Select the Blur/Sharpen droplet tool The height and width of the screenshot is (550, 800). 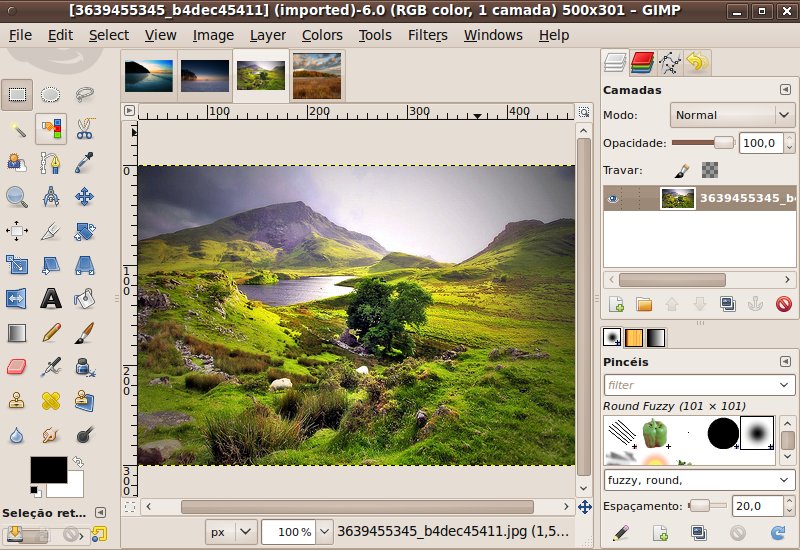click(x=17, y=435)
